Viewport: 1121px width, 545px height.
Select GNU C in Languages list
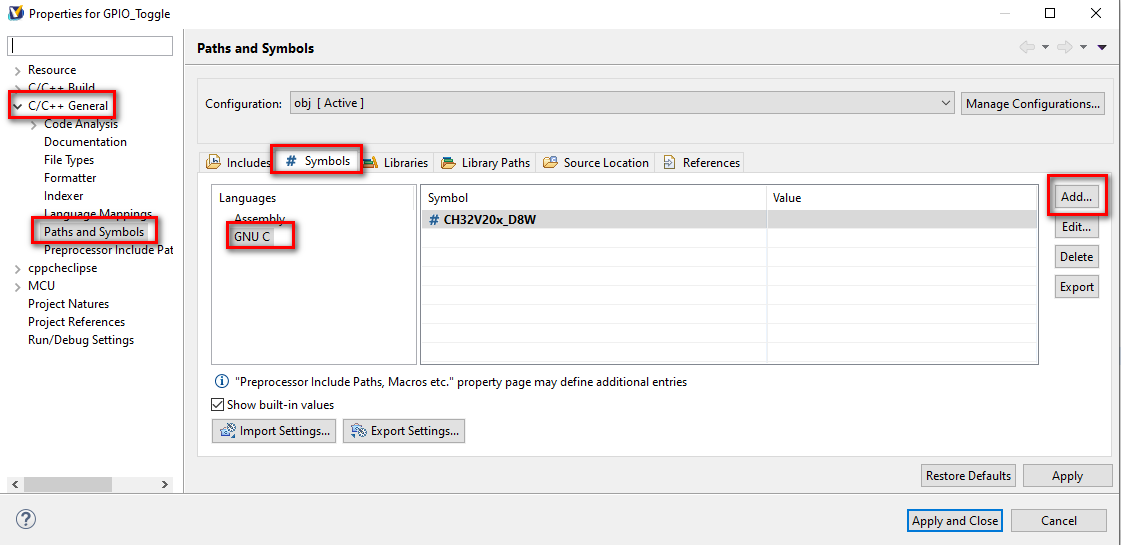tap(252, 237)
